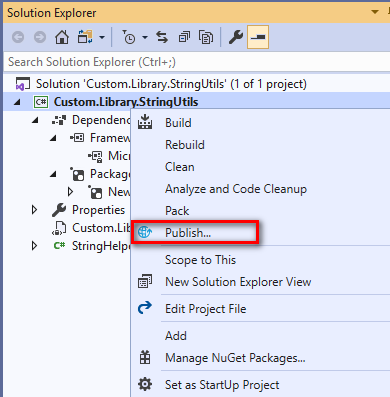Click the New Solution Explorer View icon
390x397 pixels.
[145, 281]
